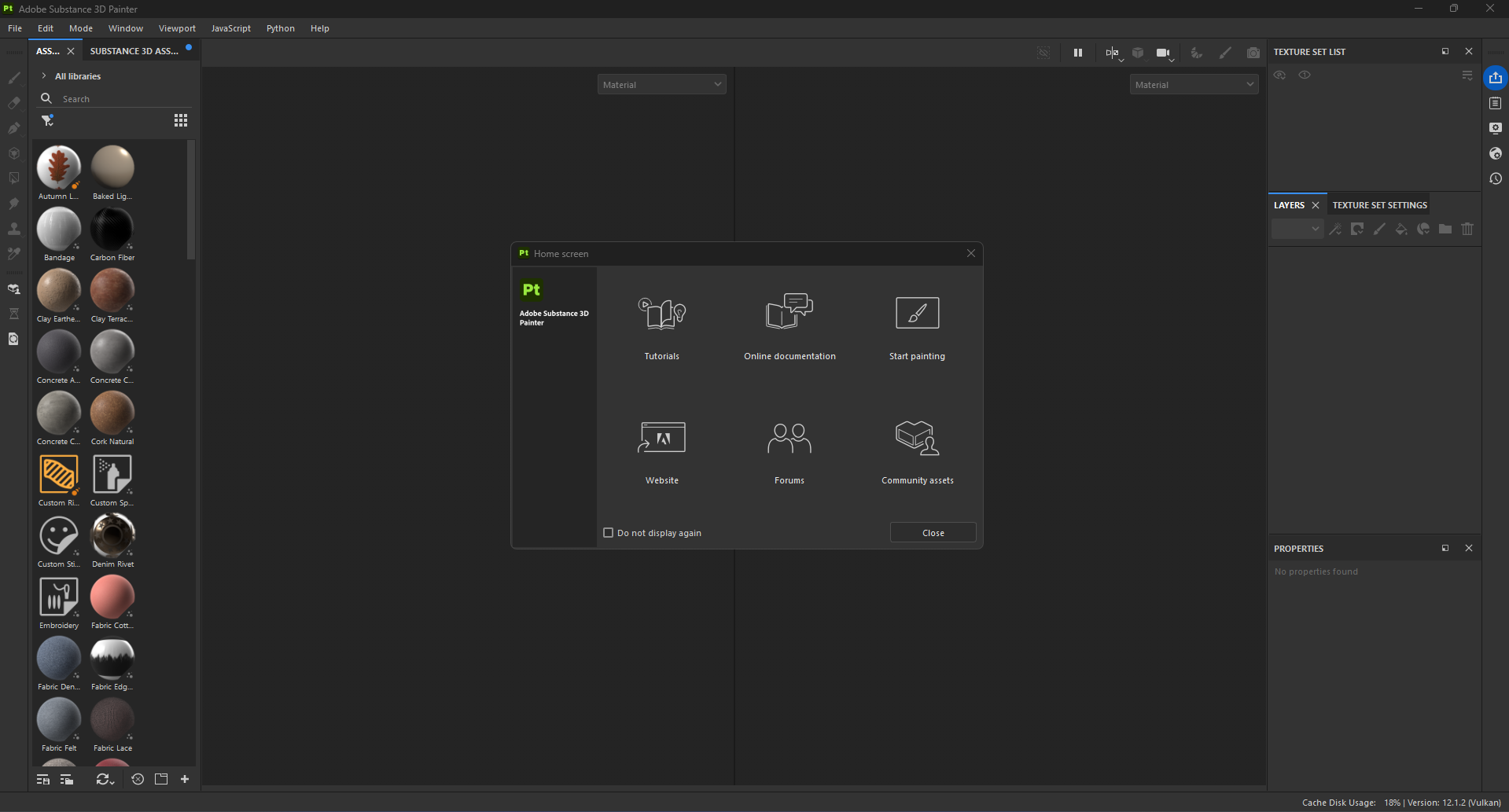The image size is (1509, 812).
Task: Open the Python menu
Action: tap(281, 28)
